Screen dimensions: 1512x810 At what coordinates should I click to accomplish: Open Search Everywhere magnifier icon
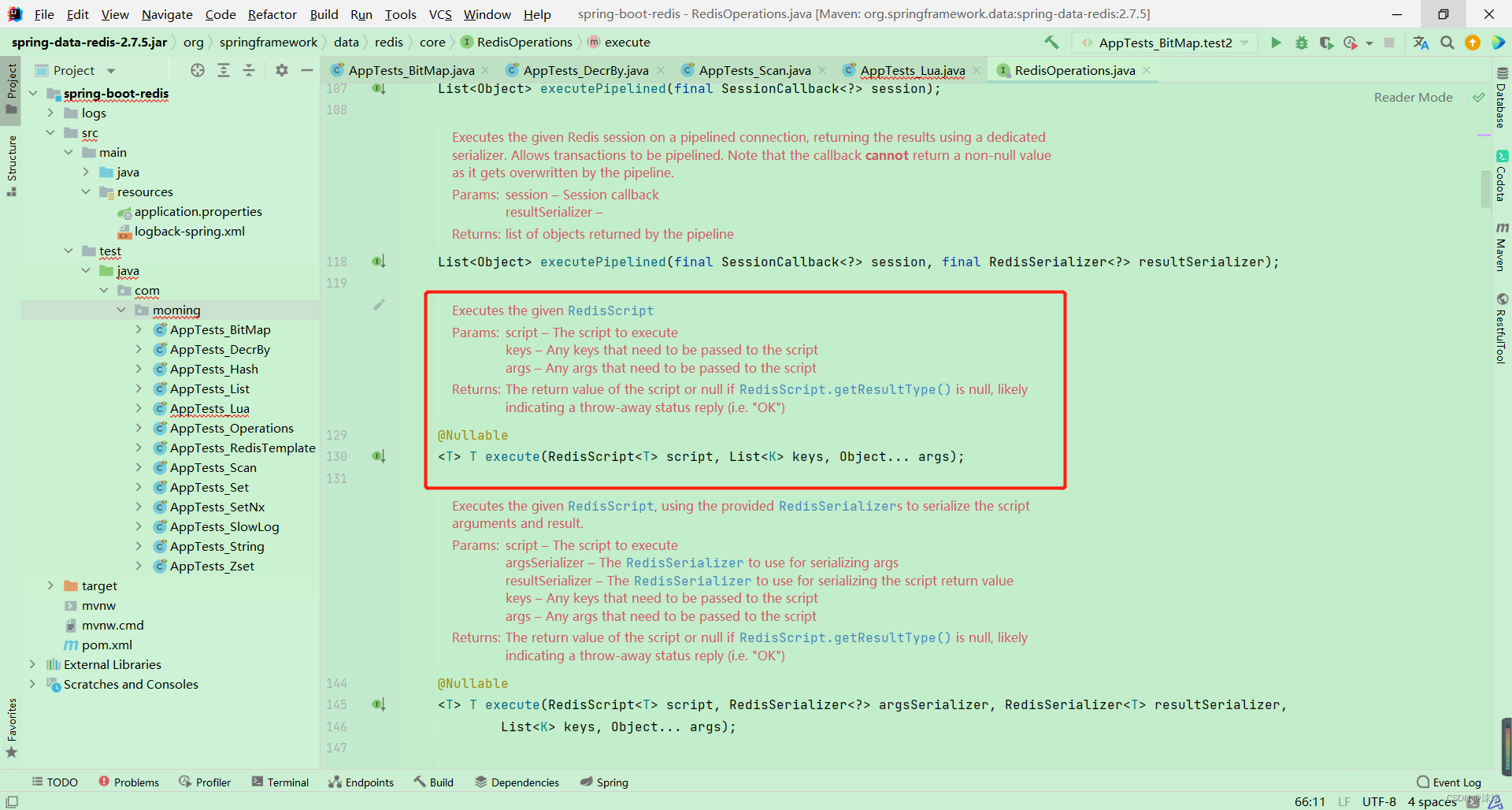tap(1447, 43)
